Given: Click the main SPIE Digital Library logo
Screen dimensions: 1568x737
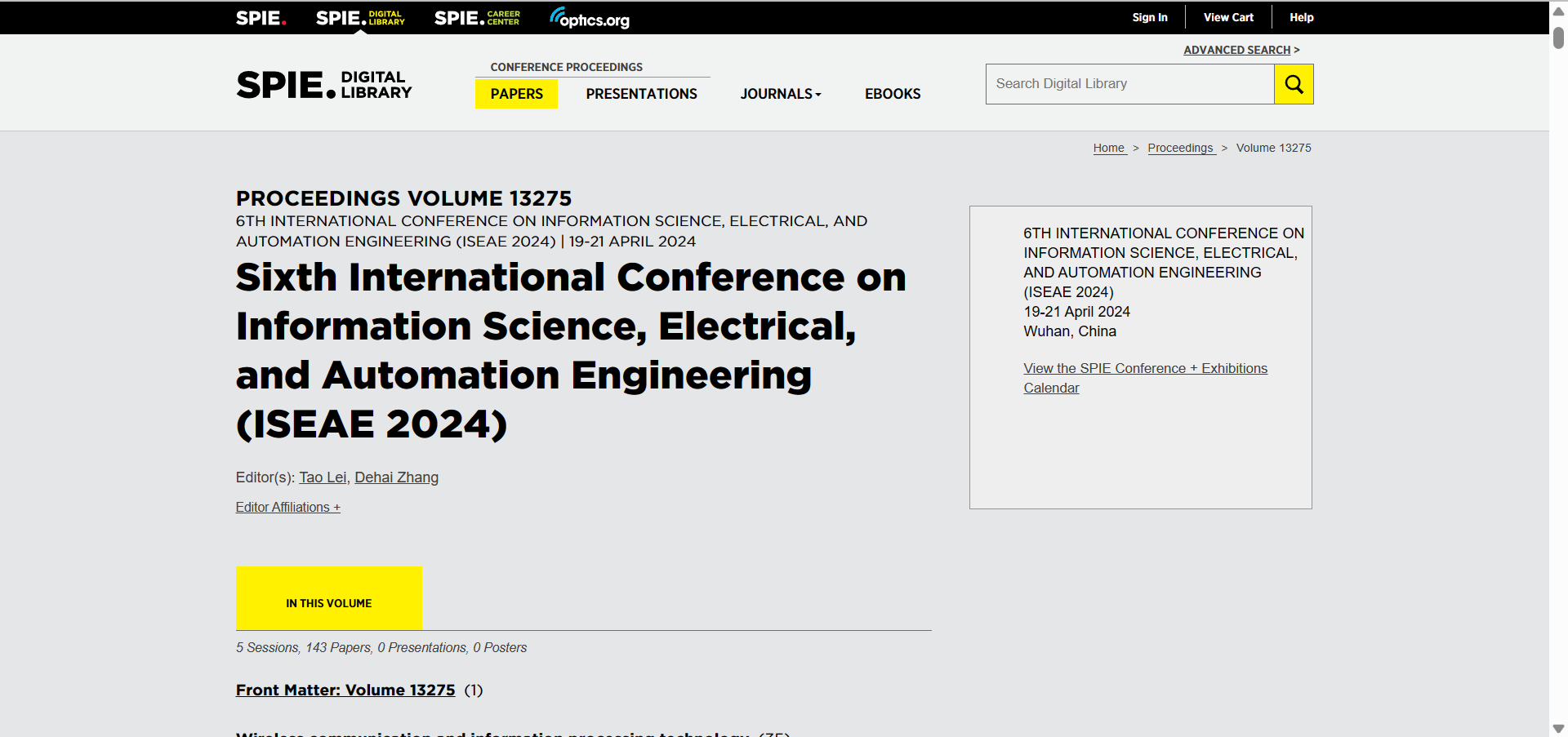Looking at the screenshot, I should pos(324,85).
